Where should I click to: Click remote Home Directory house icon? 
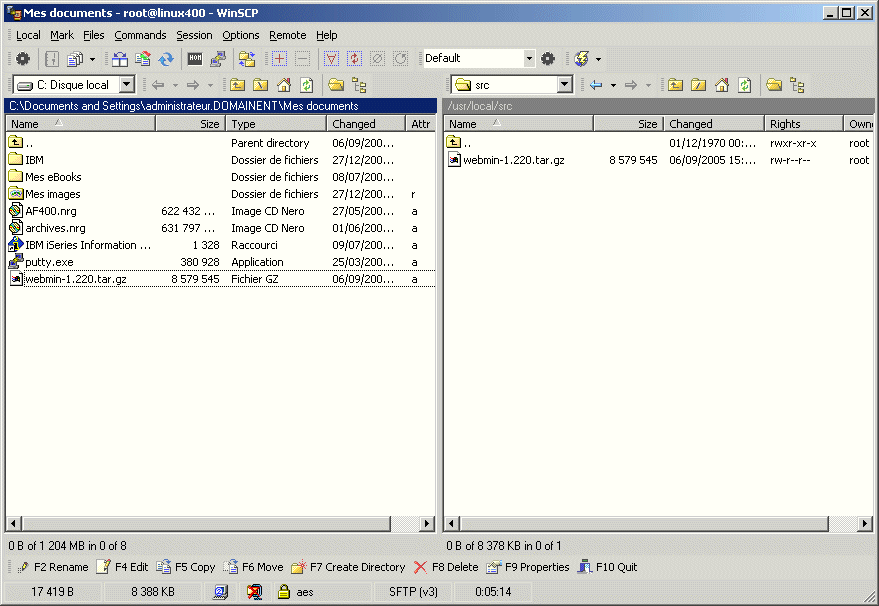click(x=721, y=85)
